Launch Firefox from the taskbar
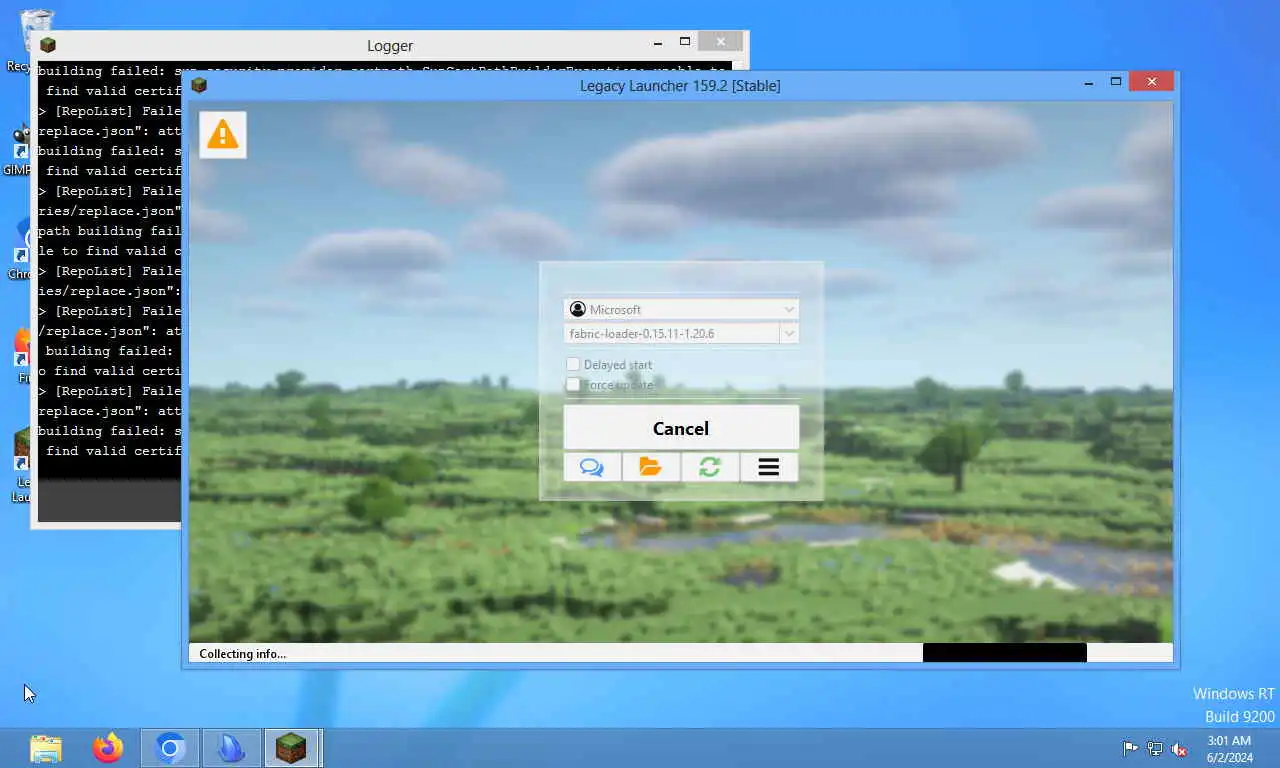Image resolution: width=1280 pixels, height=768 pixels. click(x=108, y=748)
